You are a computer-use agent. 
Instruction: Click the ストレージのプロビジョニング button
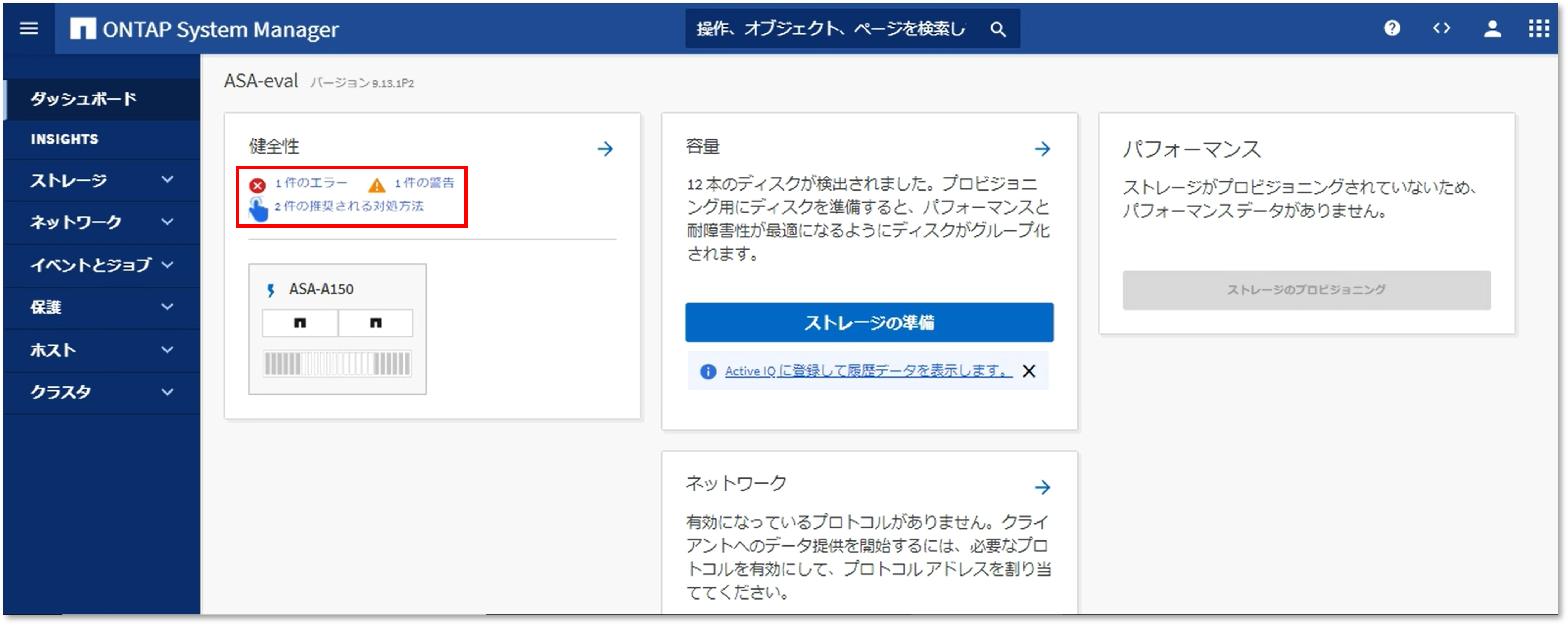1306,290
